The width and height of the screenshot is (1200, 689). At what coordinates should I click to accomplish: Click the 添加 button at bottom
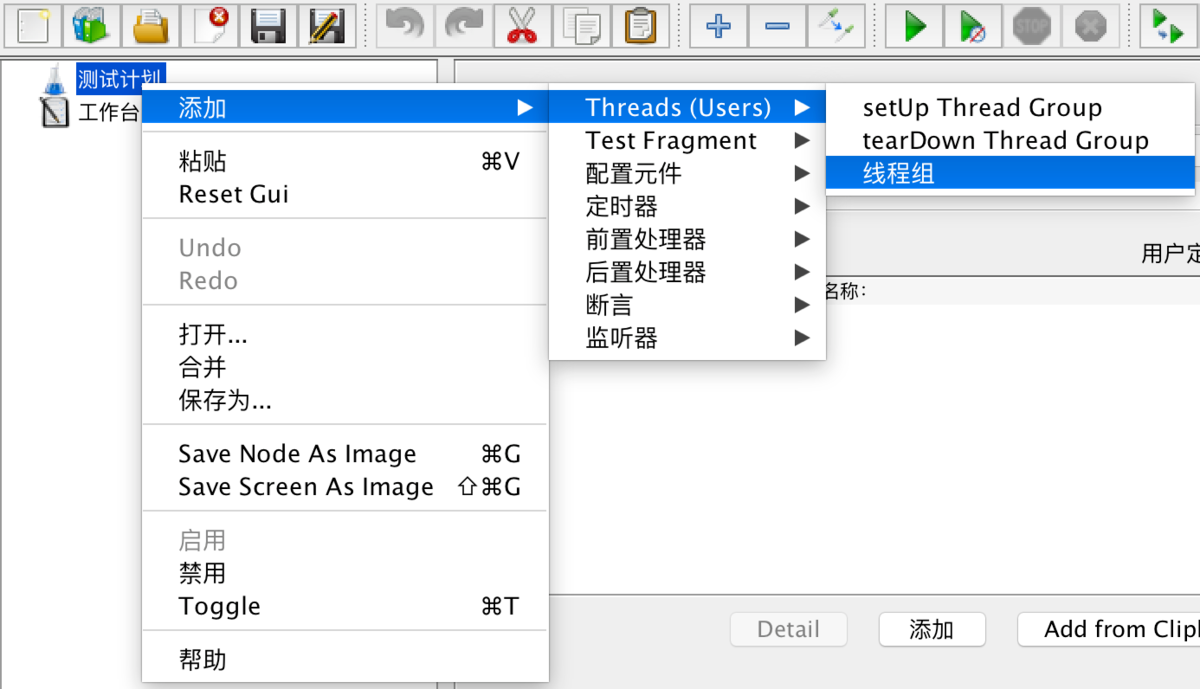(932, 629)
